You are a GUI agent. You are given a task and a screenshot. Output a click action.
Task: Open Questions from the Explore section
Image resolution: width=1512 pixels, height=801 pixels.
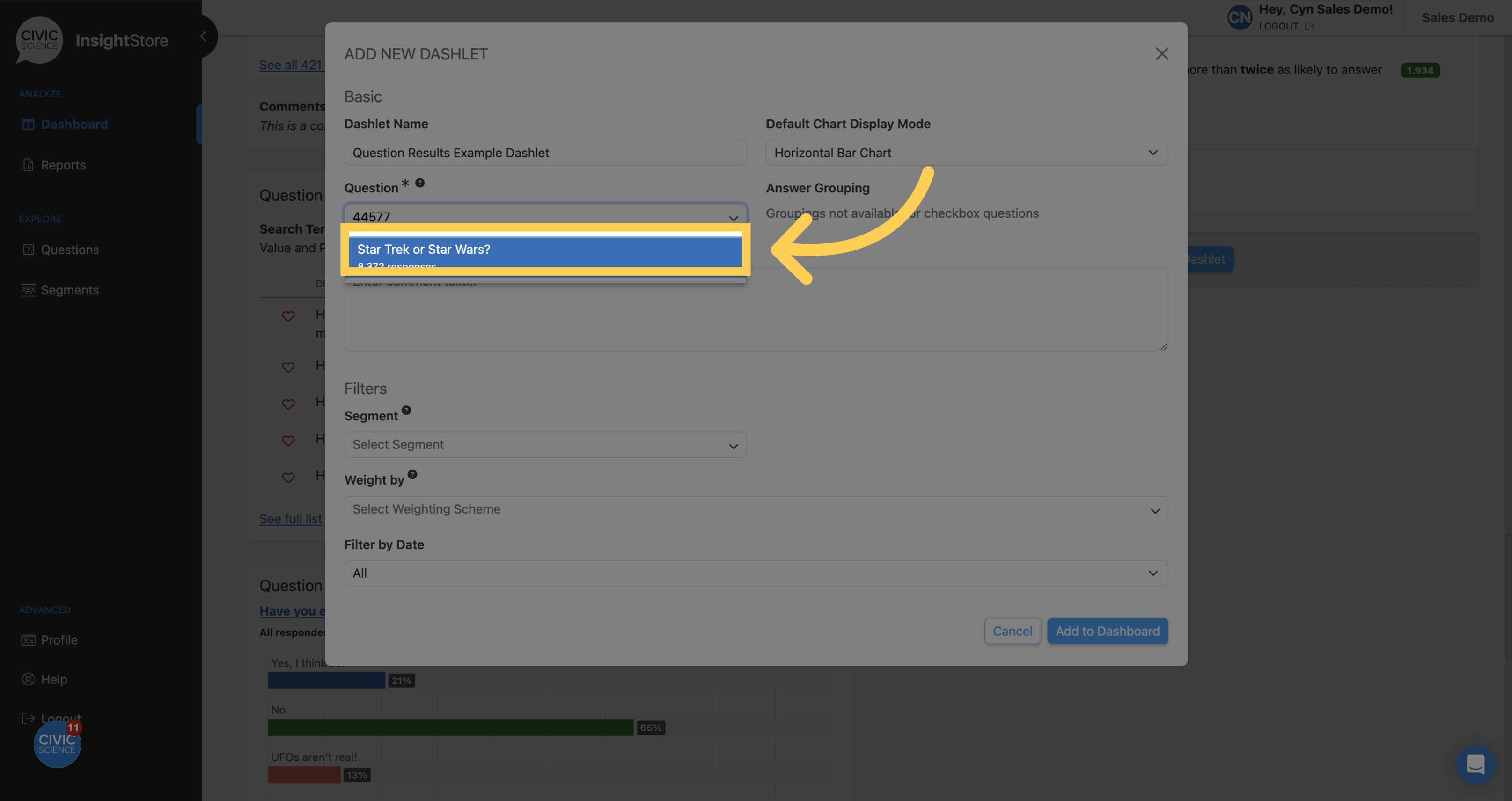tap(28, 250)
